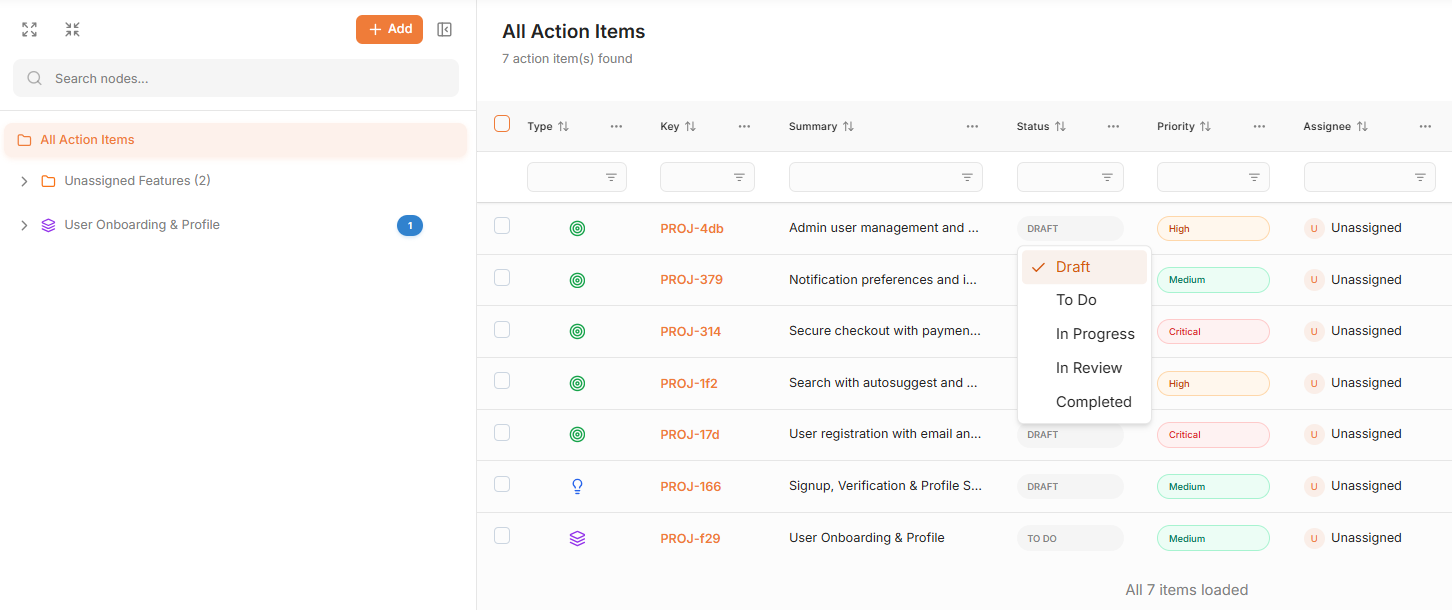Open the PROJ-379 key link
The width and height of the screenshot is (1452, 610).
691,280
